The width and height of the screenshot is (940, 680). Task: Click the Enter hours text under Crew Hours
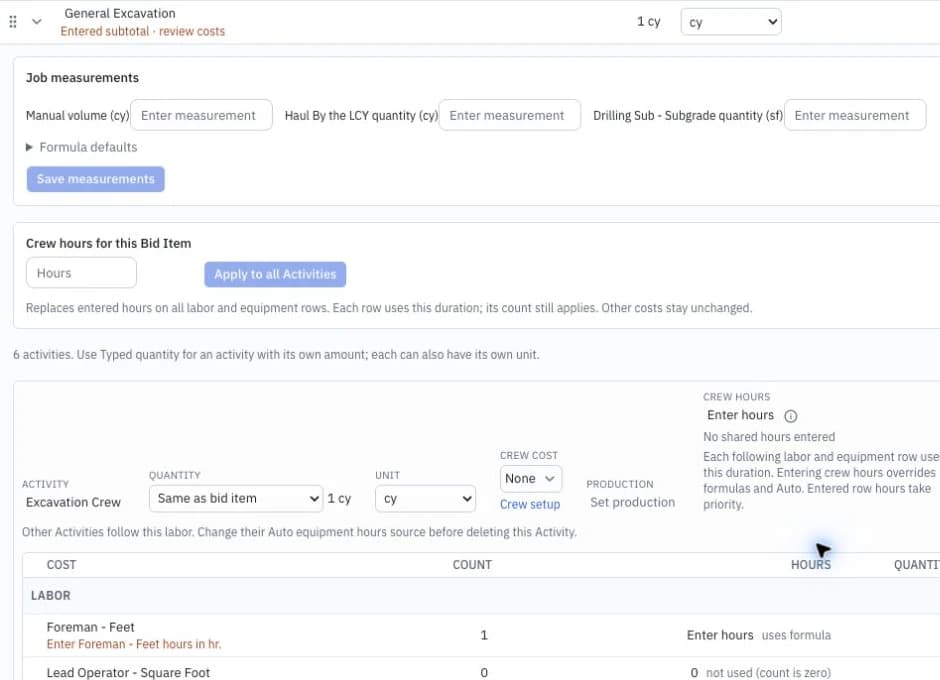(740, 415)
